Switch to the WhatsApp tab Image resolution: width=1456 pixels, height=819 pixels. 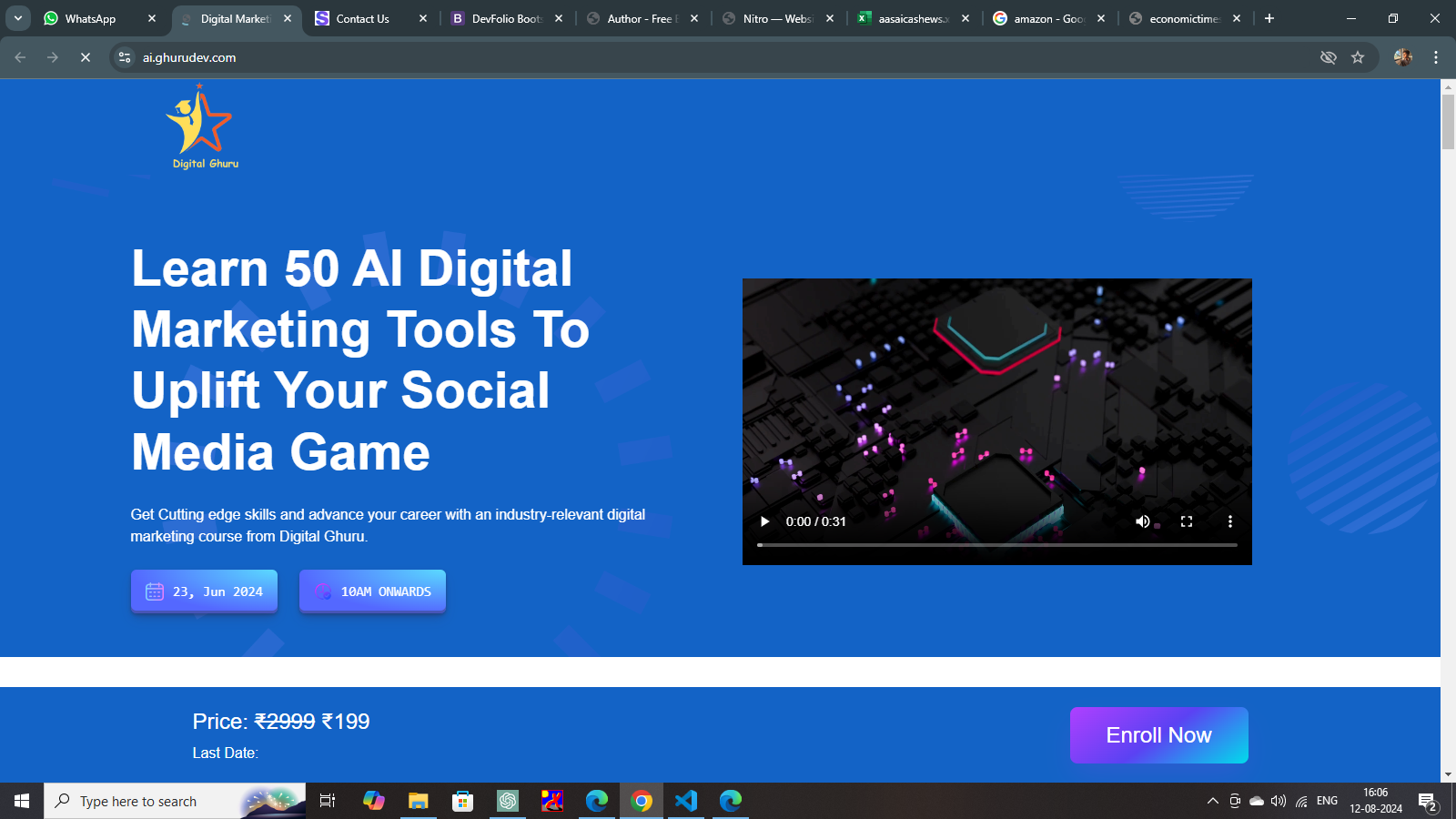click(x=90, y=18)
